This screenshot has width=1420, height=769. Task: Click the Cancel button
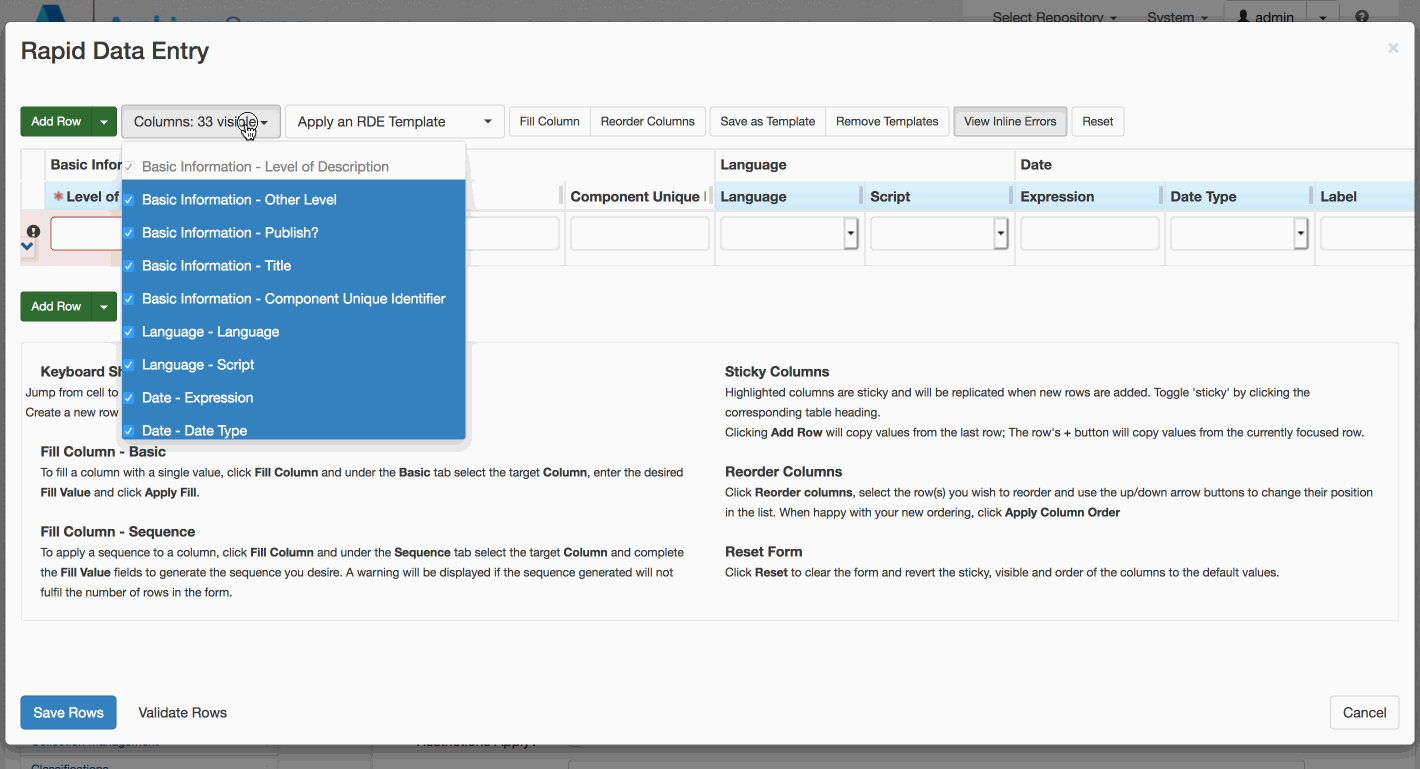pos(1364,713)
